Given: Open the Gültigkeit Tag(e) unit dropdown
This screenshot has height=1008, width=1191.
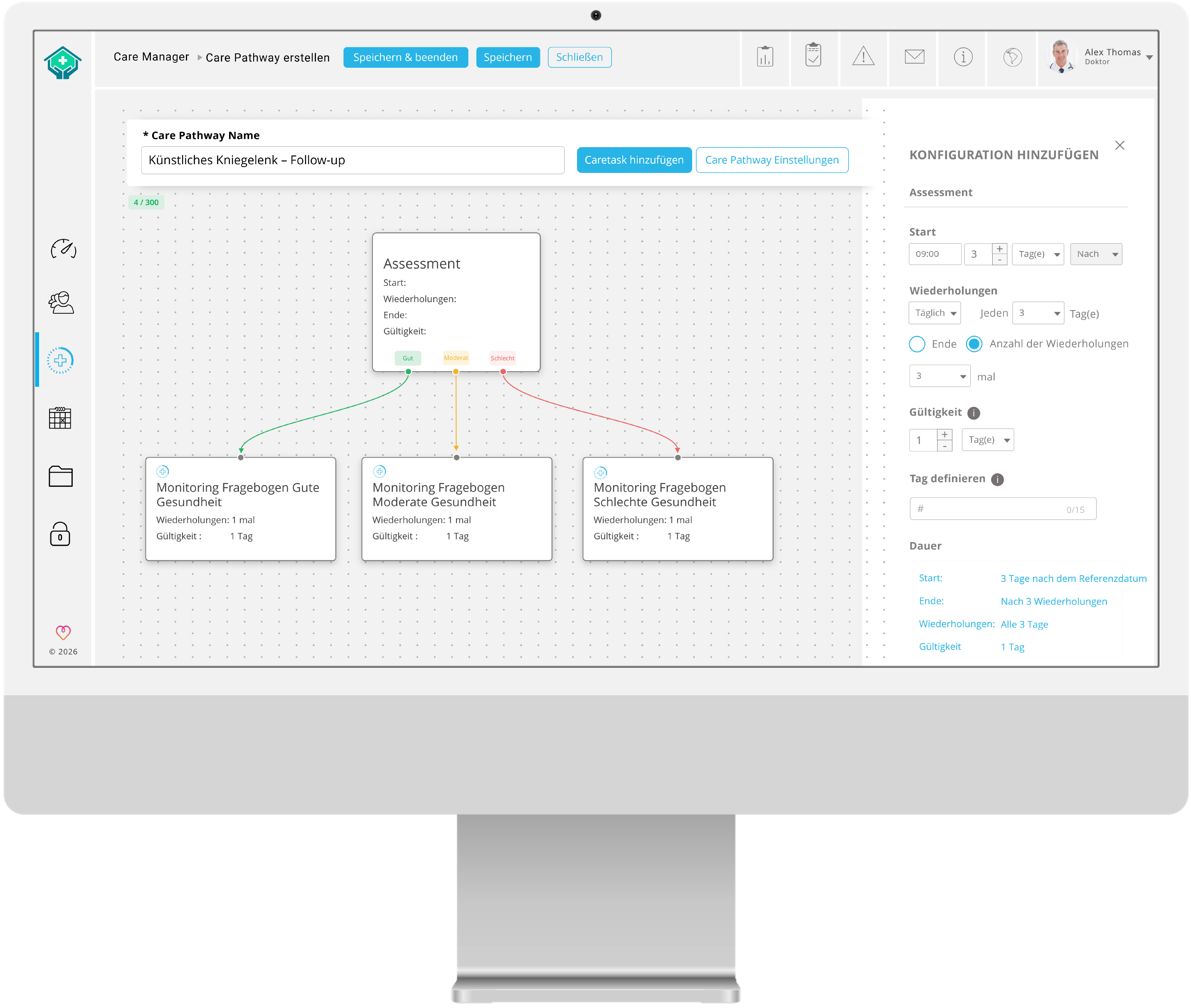Looking at the screenshot, I should (988, 439).
